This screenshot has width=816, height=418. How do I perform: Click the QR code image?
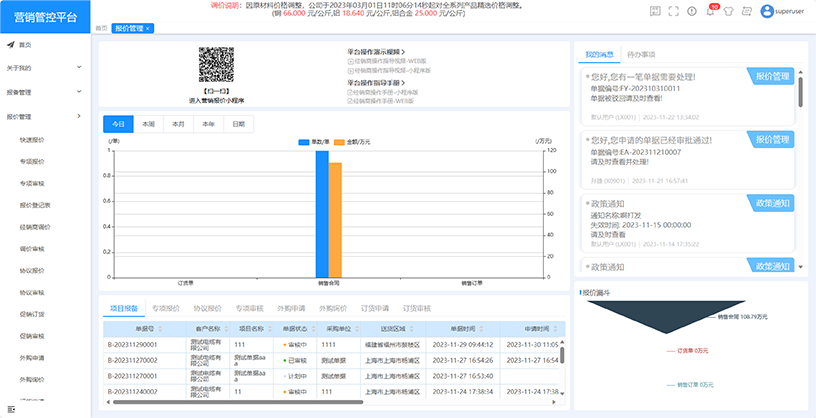pyautogui.click(x=215, y=65)
